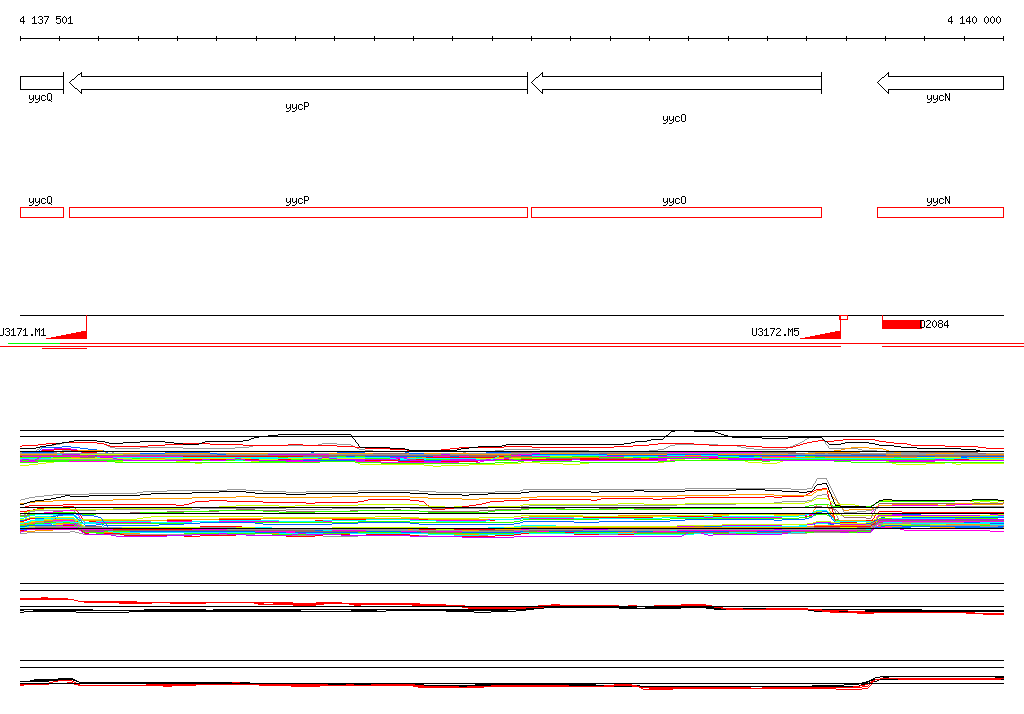
Task: Click the yycN gene arrow
Action: 940,83
